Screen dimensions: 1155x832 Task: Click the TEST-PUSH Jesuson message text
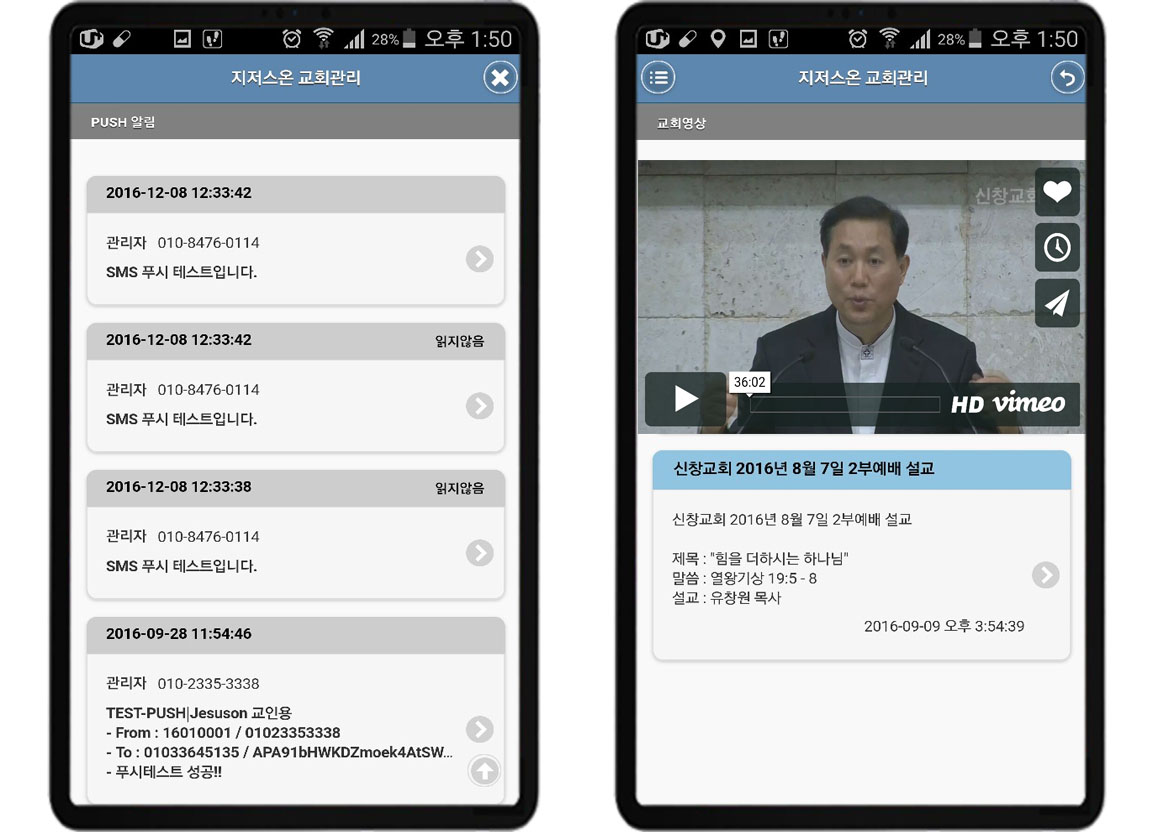[199, 713]
